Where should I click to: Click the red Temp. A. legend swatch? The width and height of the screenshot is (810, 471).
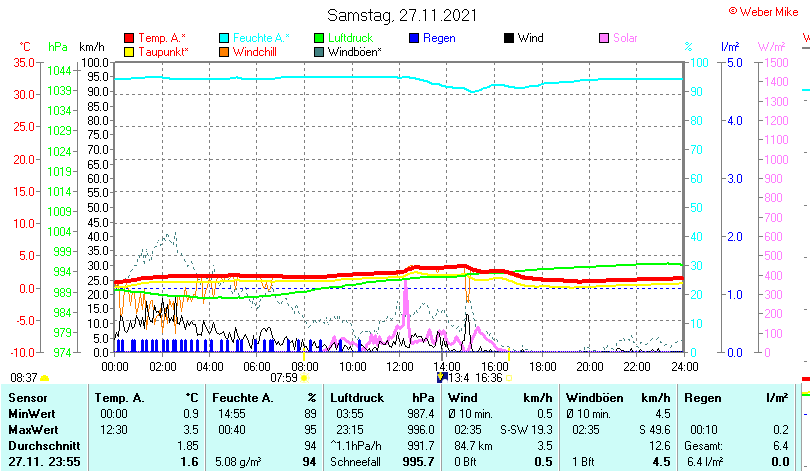pyautogui.click(x=128, y=38)
